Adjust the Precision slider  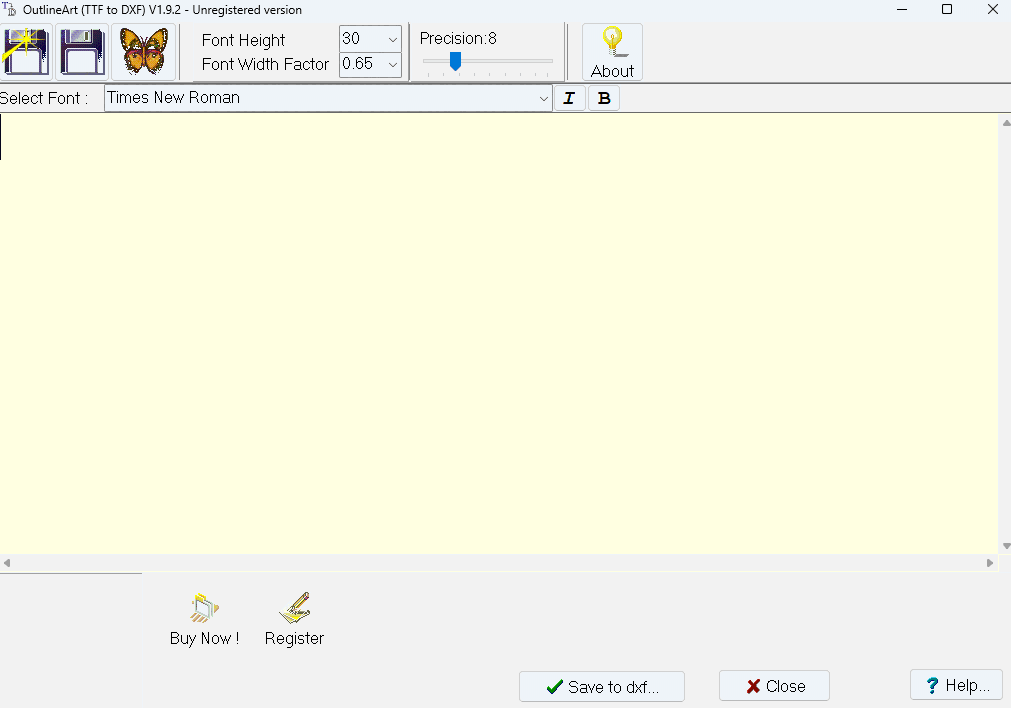[x=456, y=60]
